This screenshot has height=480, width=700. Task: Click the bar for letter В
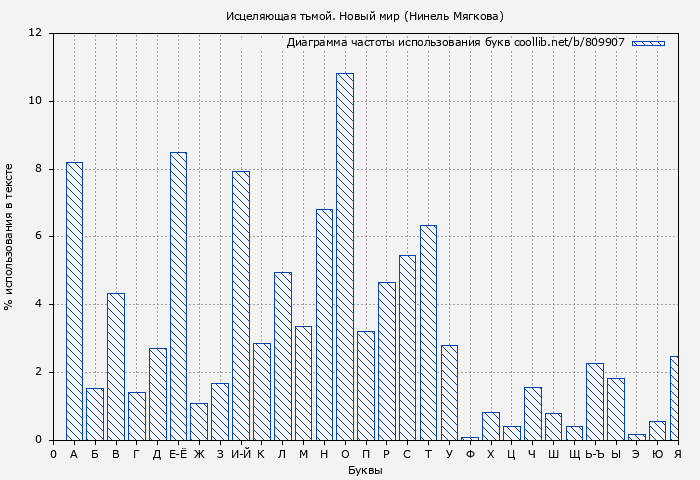pyautogui.click(x=116, y=366)
